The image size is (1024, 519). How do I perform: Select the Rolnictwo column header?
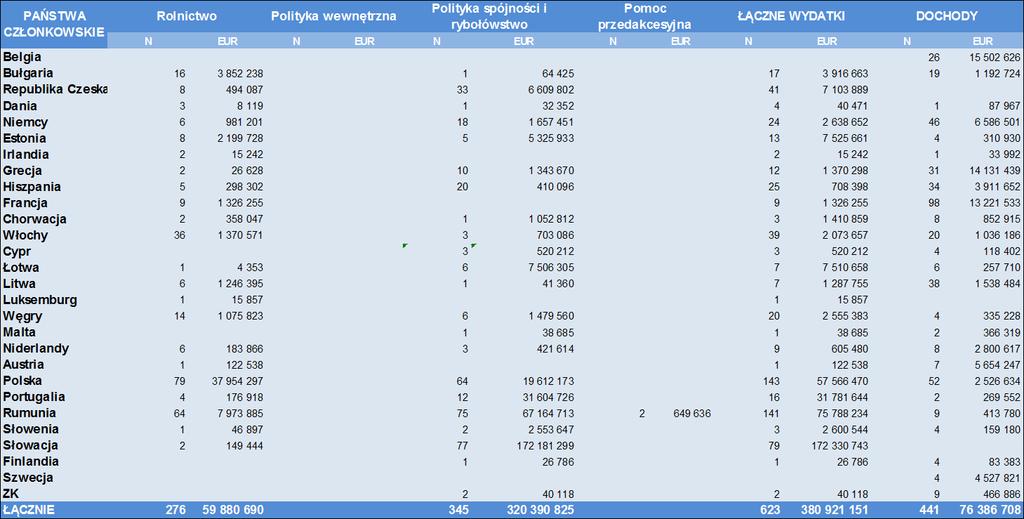click(x=187, y=16)
